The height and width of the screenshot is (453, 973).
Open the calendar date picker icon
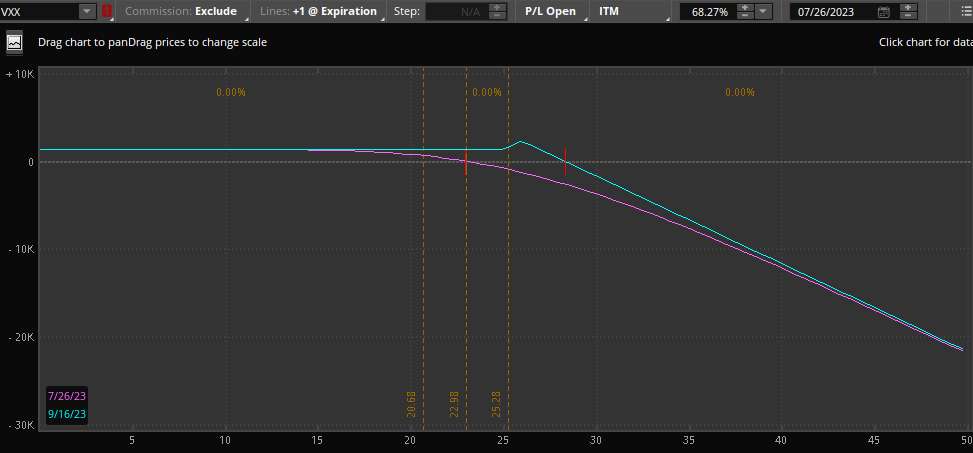[x=883, y=12]
